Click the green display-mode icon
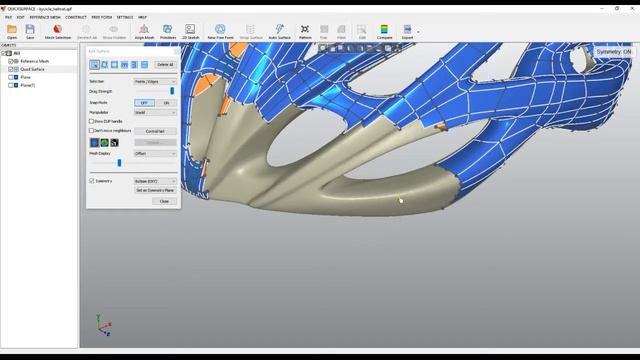This screenshot has width=640, height=360. pyautogui.click(x=104, y=142)
